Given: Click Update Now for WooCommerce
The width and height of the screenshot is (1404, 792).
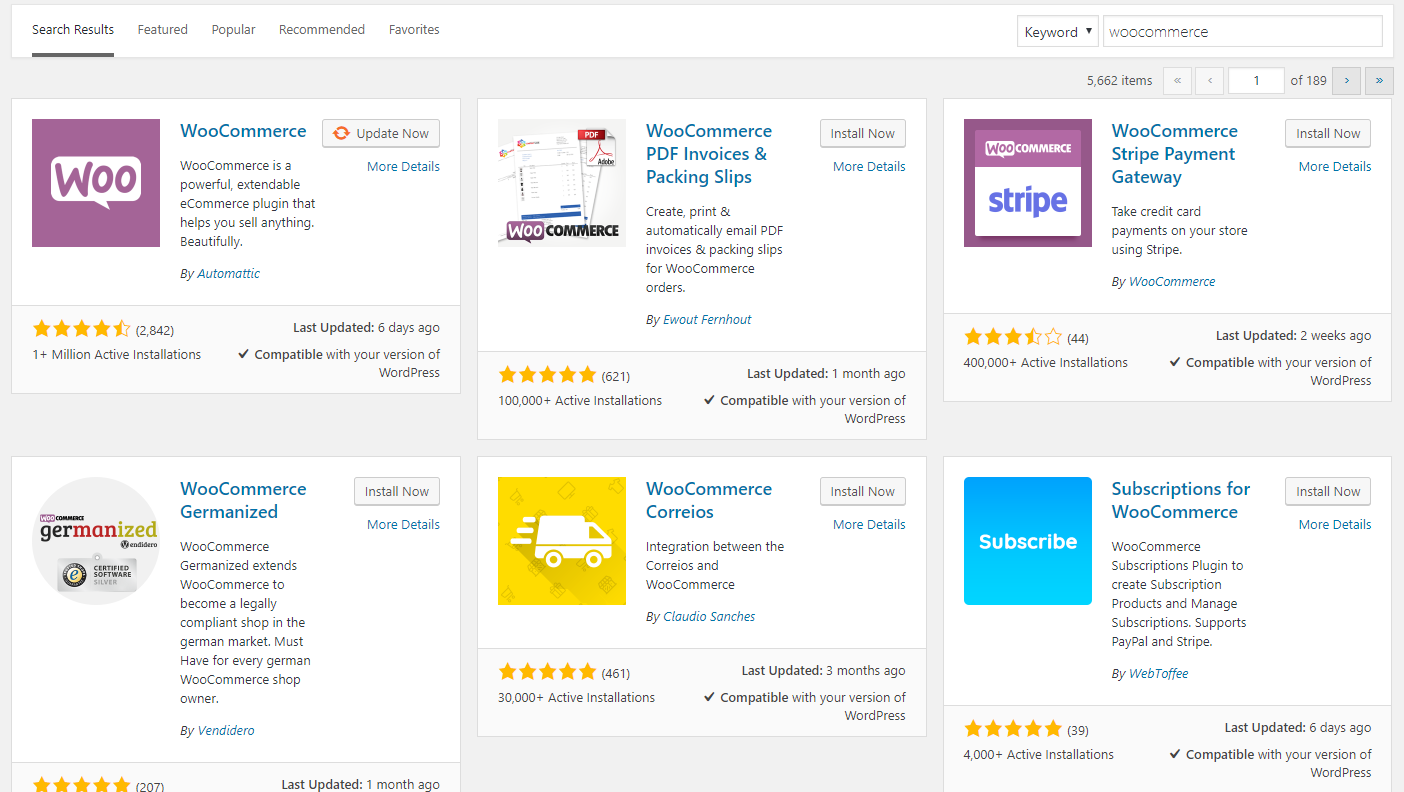Looking at the screenshot, I should point(381,133).
